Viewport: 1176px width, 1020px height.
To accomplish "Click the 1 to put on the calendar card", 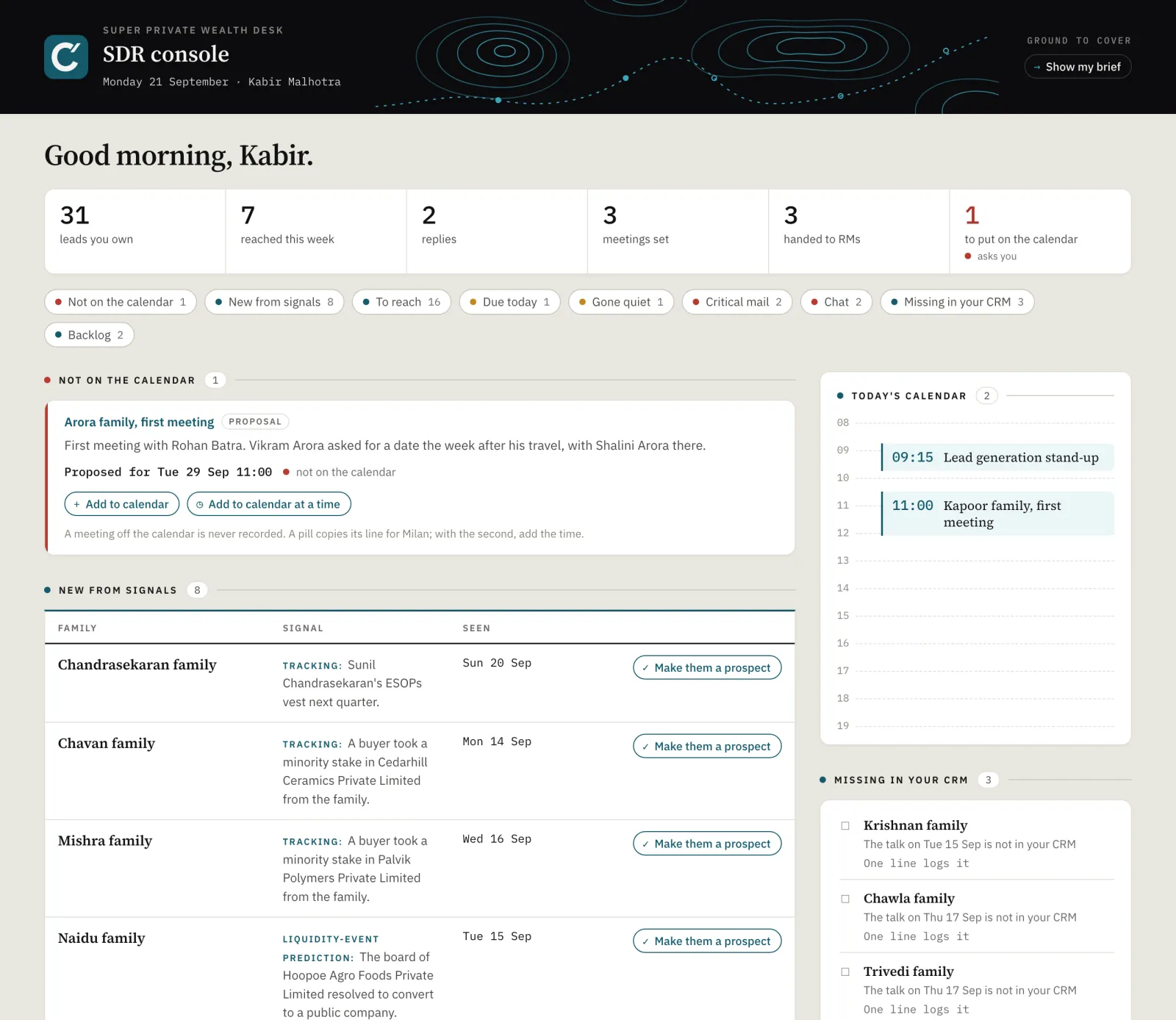I will [1040, 231].
